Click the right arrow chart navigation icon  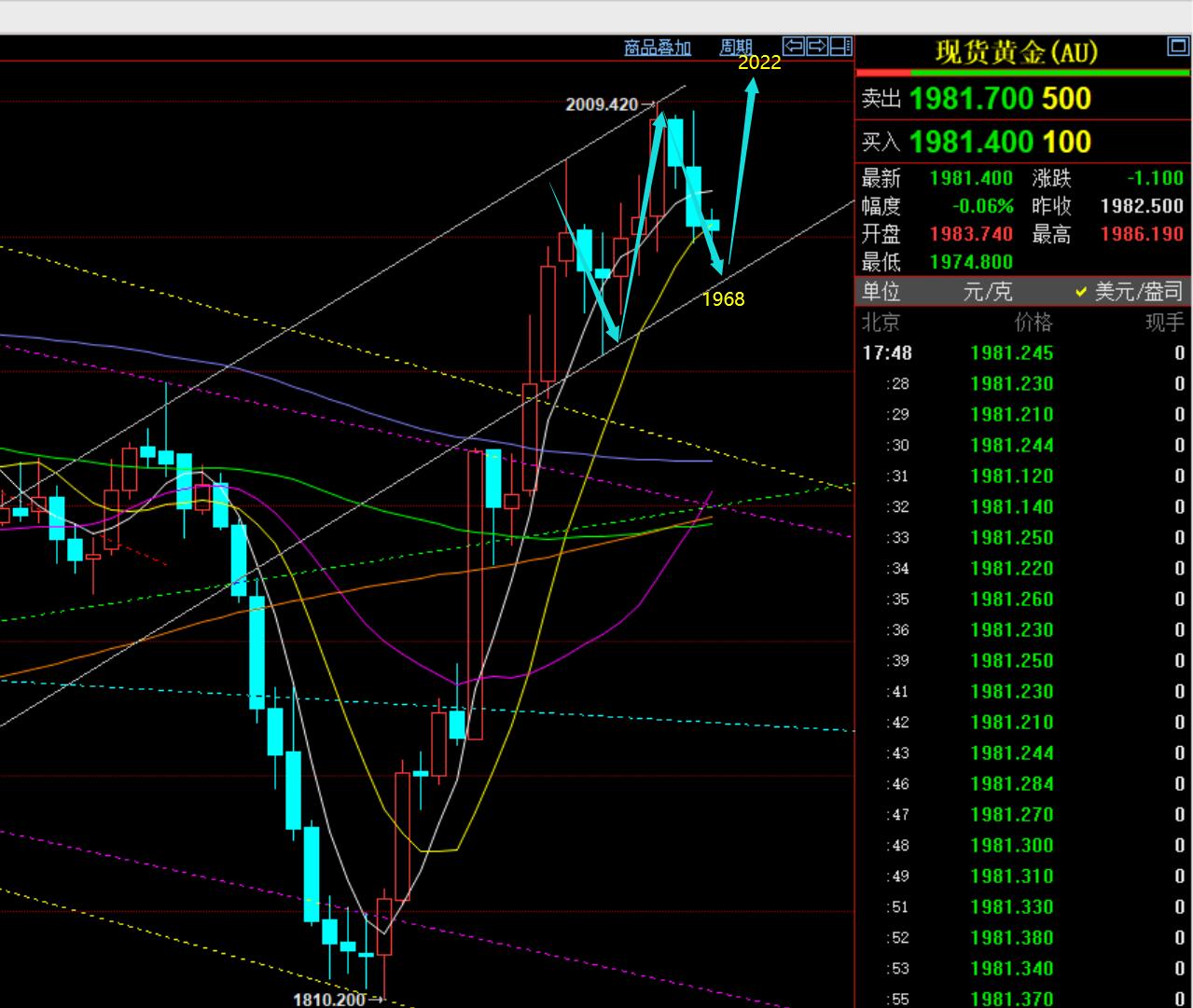point(817,46)
